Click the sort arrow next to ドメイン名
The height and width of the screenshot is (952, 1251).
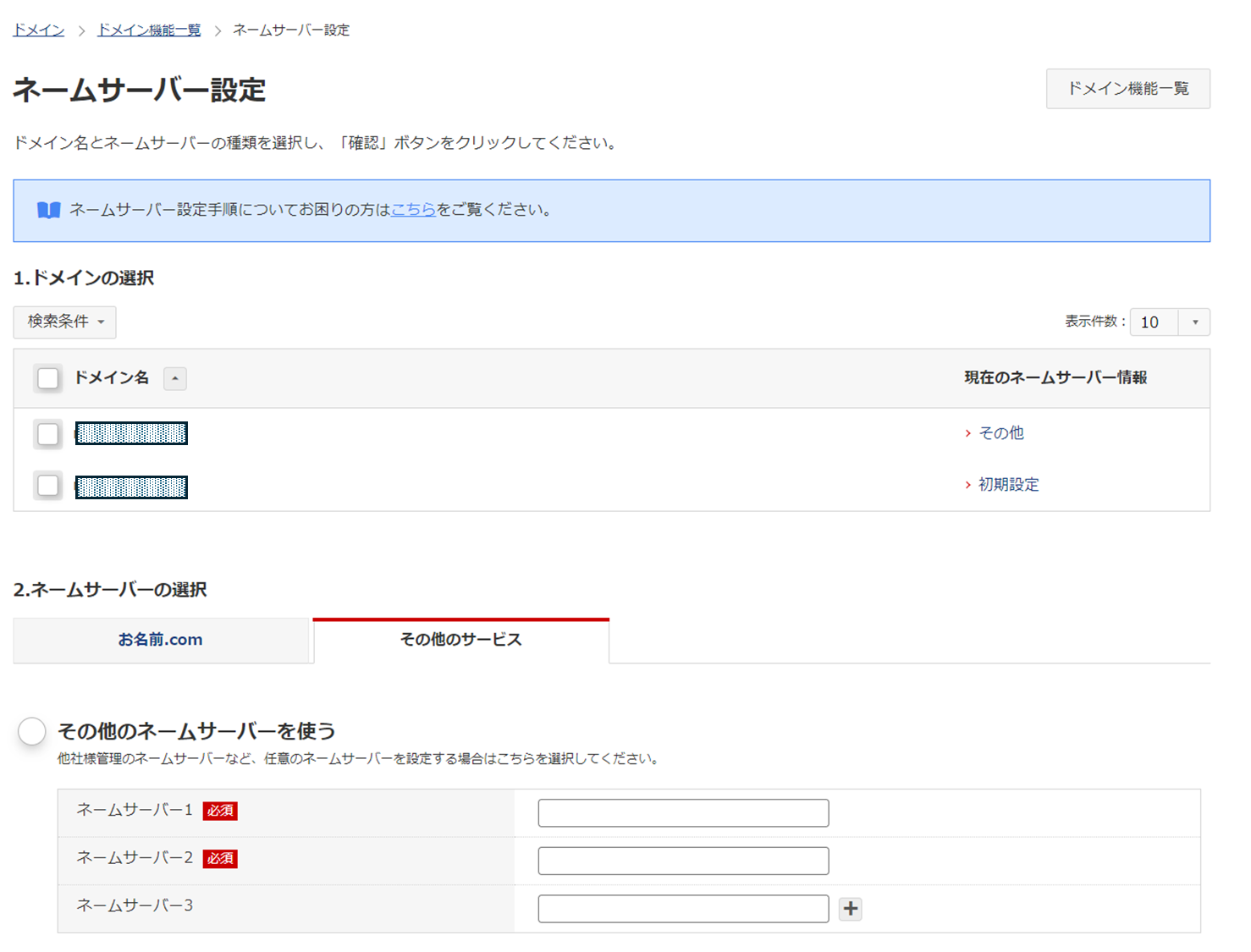click(175, 378)
